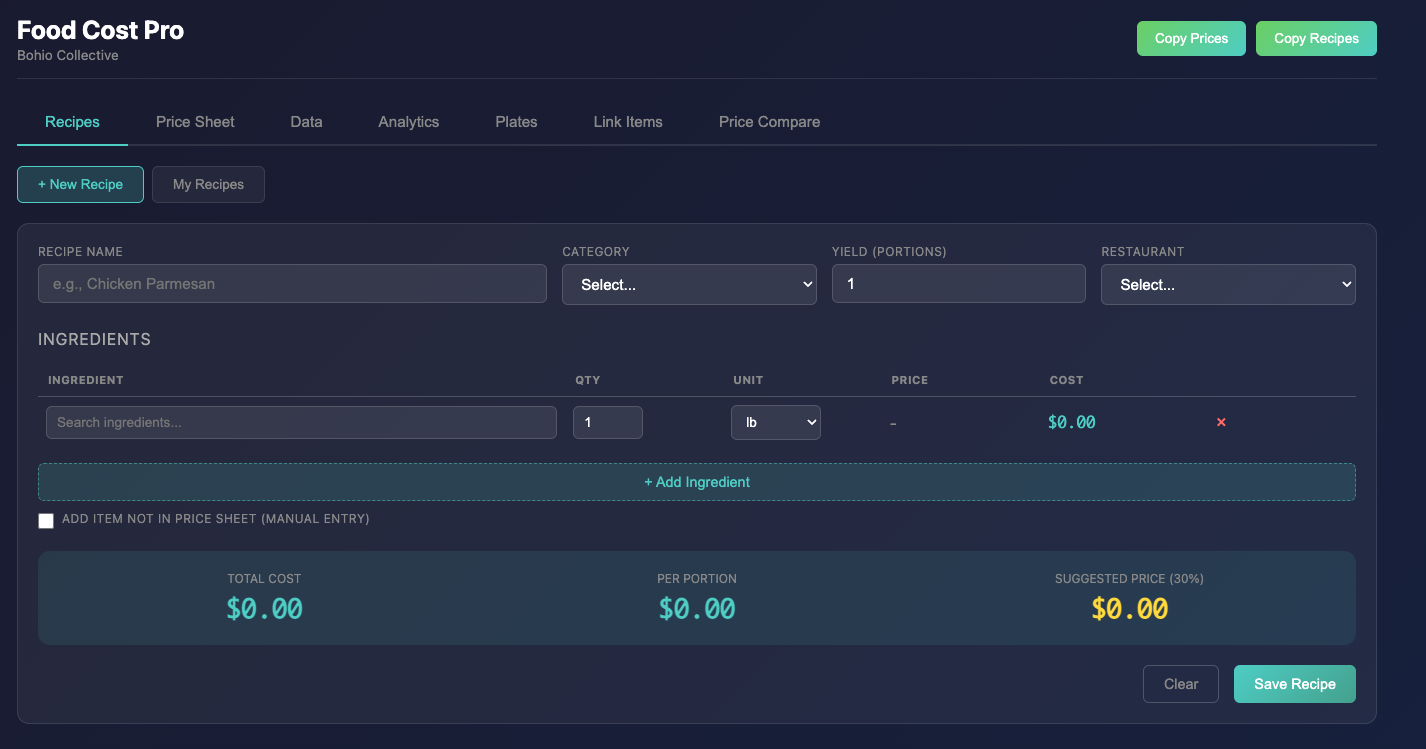Screen dimensions: 1426x749
Task: Click the Yield (Portions) field
Action: point(959,284)
